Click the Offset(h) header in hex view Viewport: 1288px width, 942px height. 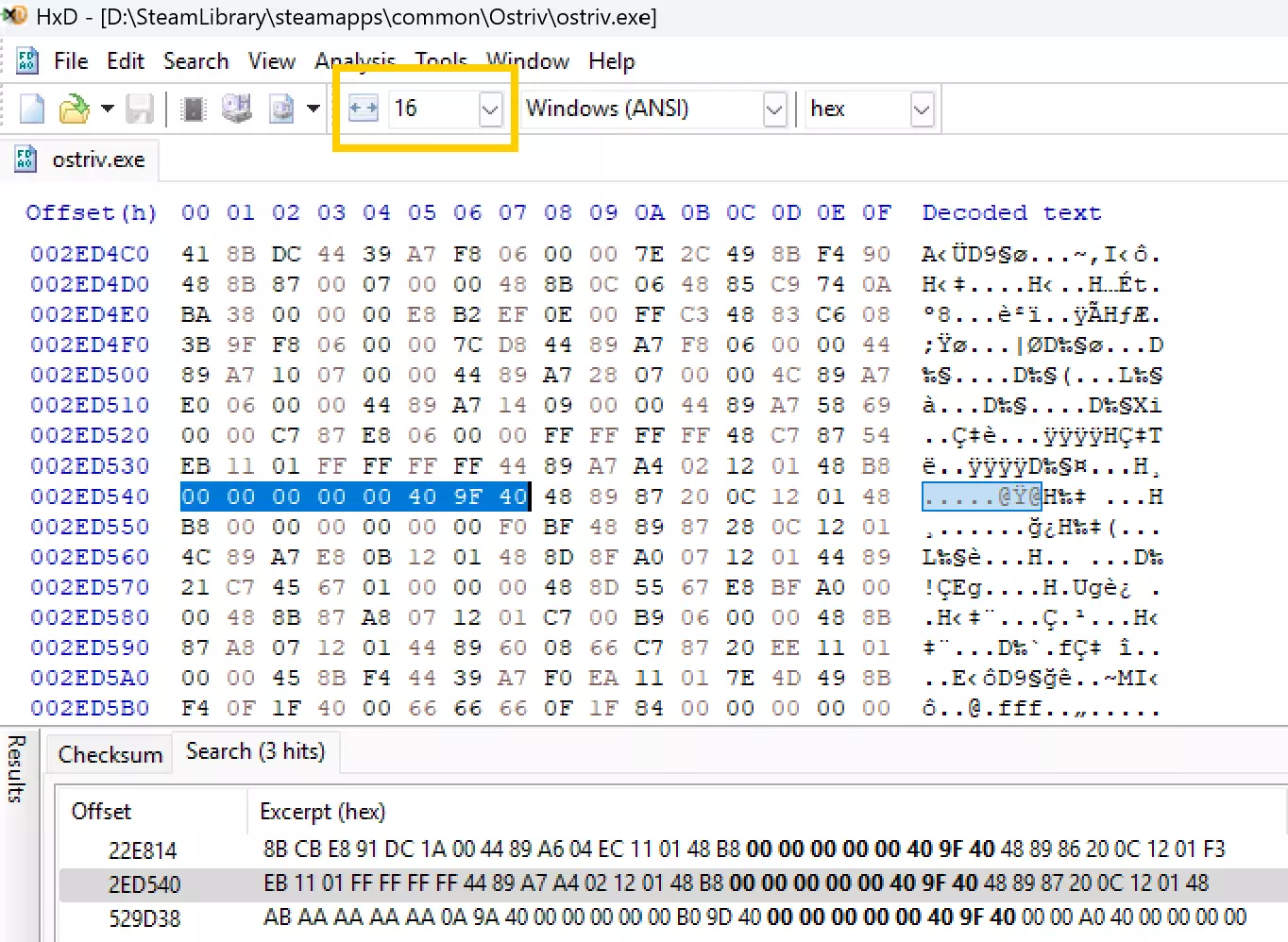click(x=92, y=213)
